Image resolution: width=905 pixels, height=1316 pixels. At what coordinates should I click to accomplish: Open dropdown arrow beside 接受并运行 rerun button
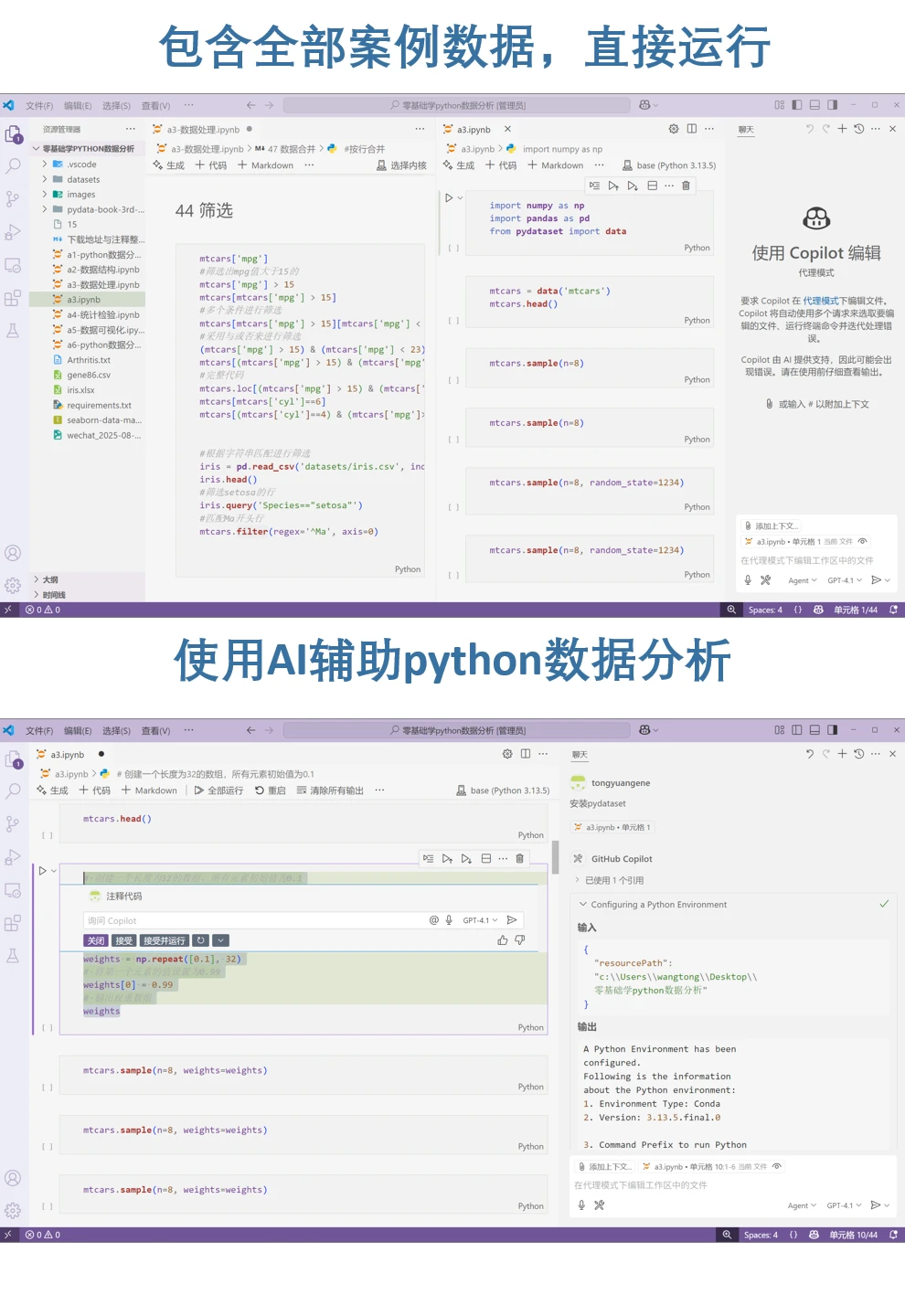221,940
